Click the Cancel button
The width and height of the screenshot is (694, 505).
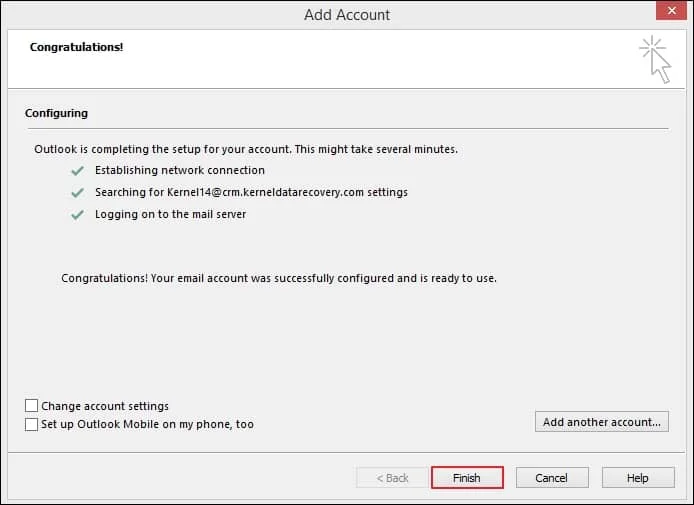point(552,478)
